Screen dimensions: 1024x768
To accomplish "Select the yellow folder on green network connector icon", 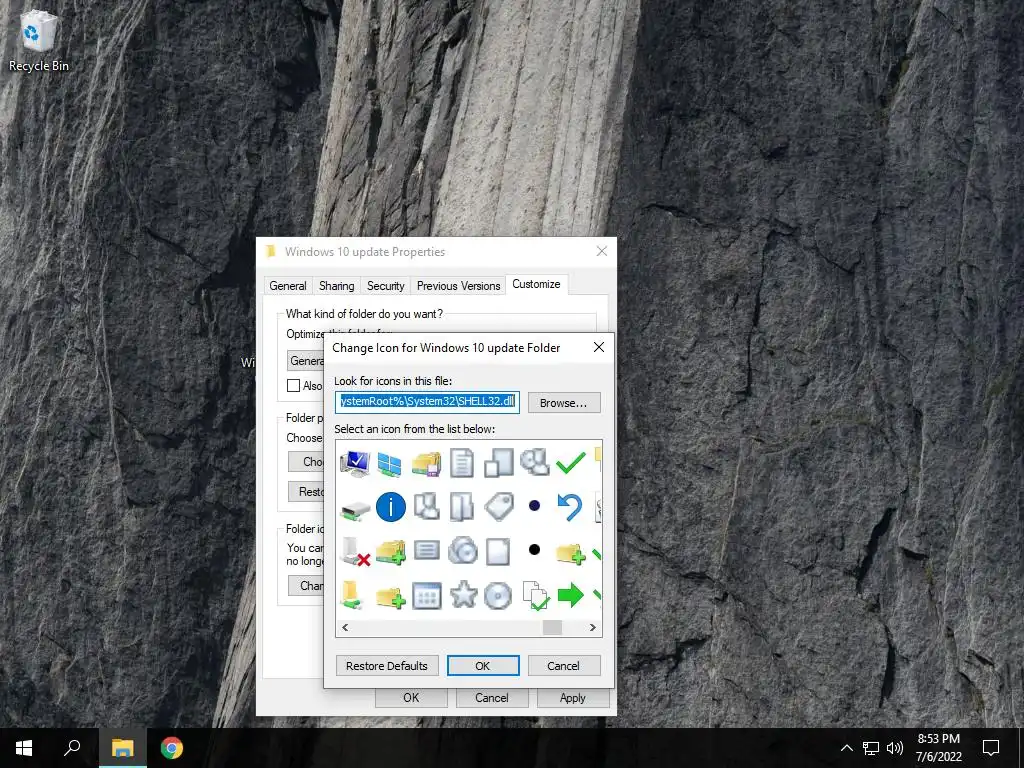I will pyautogui.click(x=351, y=595).
